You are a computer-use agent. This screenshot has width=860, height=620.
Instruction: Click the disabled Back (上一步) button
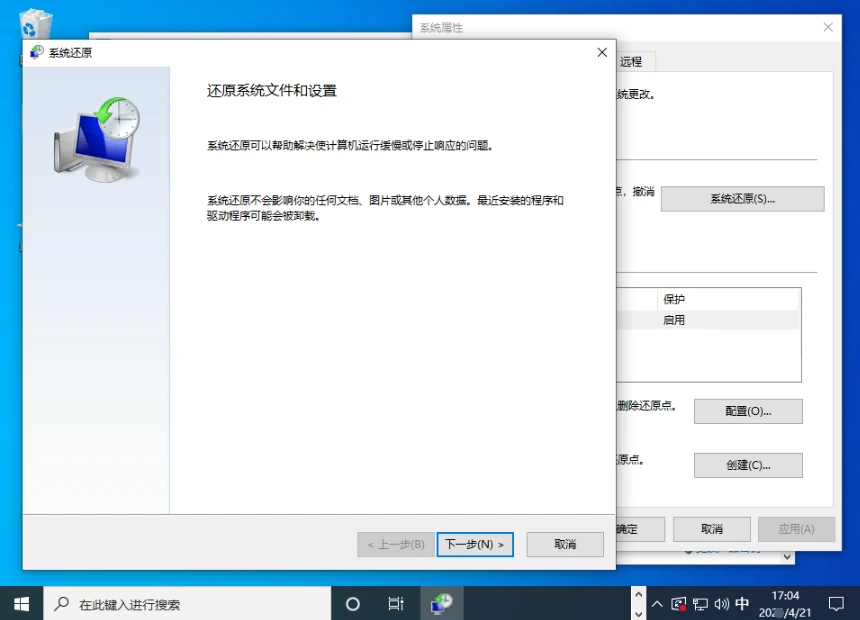pyautogui.click(x=396, y=544)
